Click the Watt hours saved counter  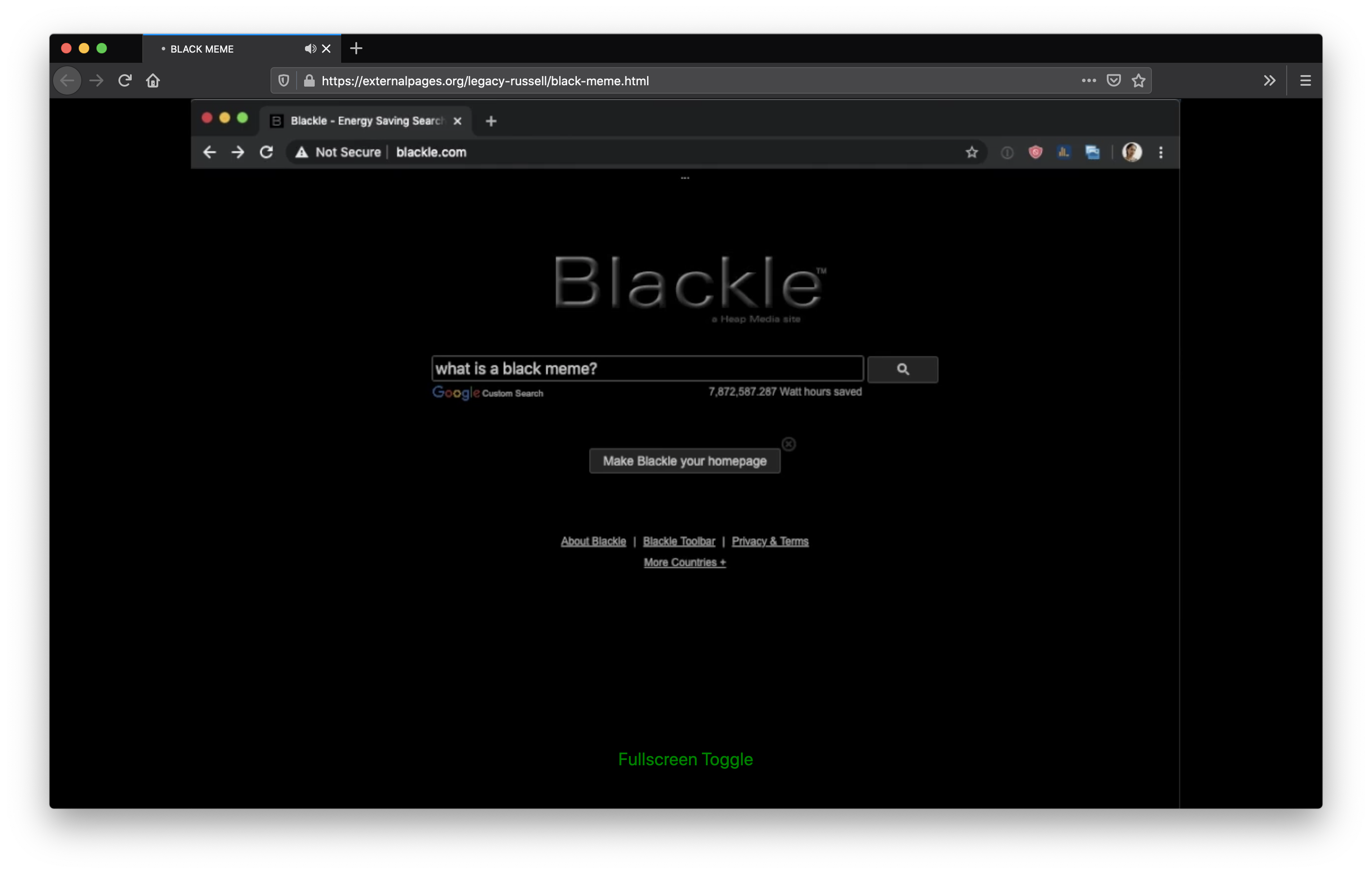point(785,391)
